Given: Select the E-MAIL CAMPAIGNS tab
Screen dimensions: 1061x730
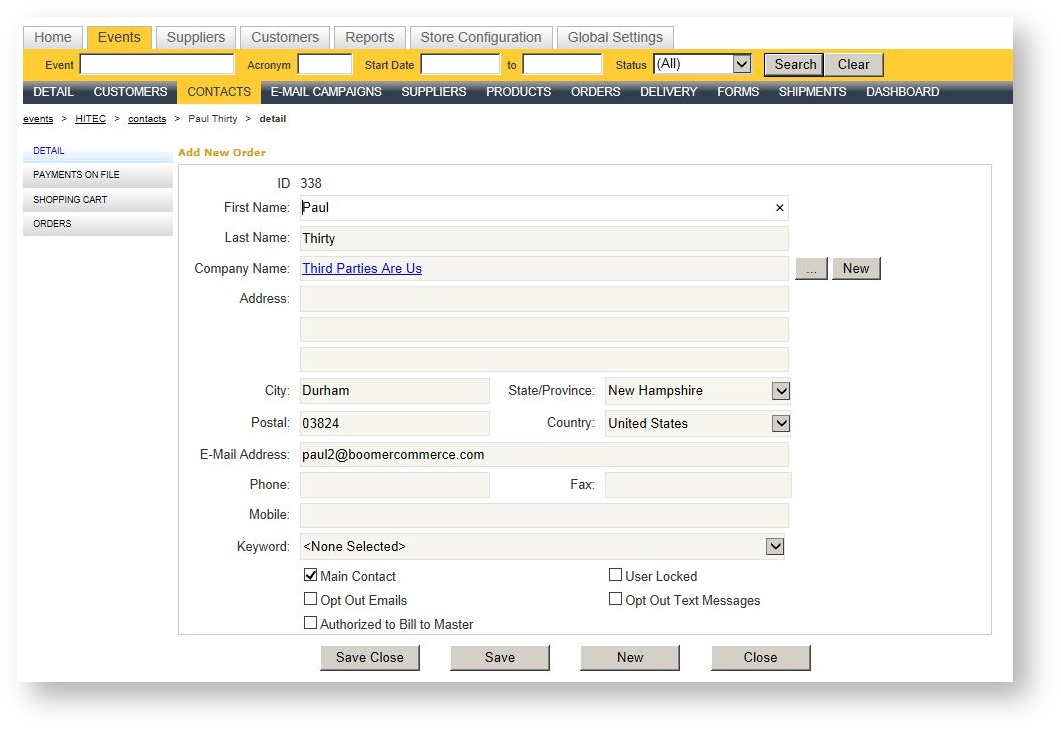Looking at the screenshot, I should [x=325, y=92].
